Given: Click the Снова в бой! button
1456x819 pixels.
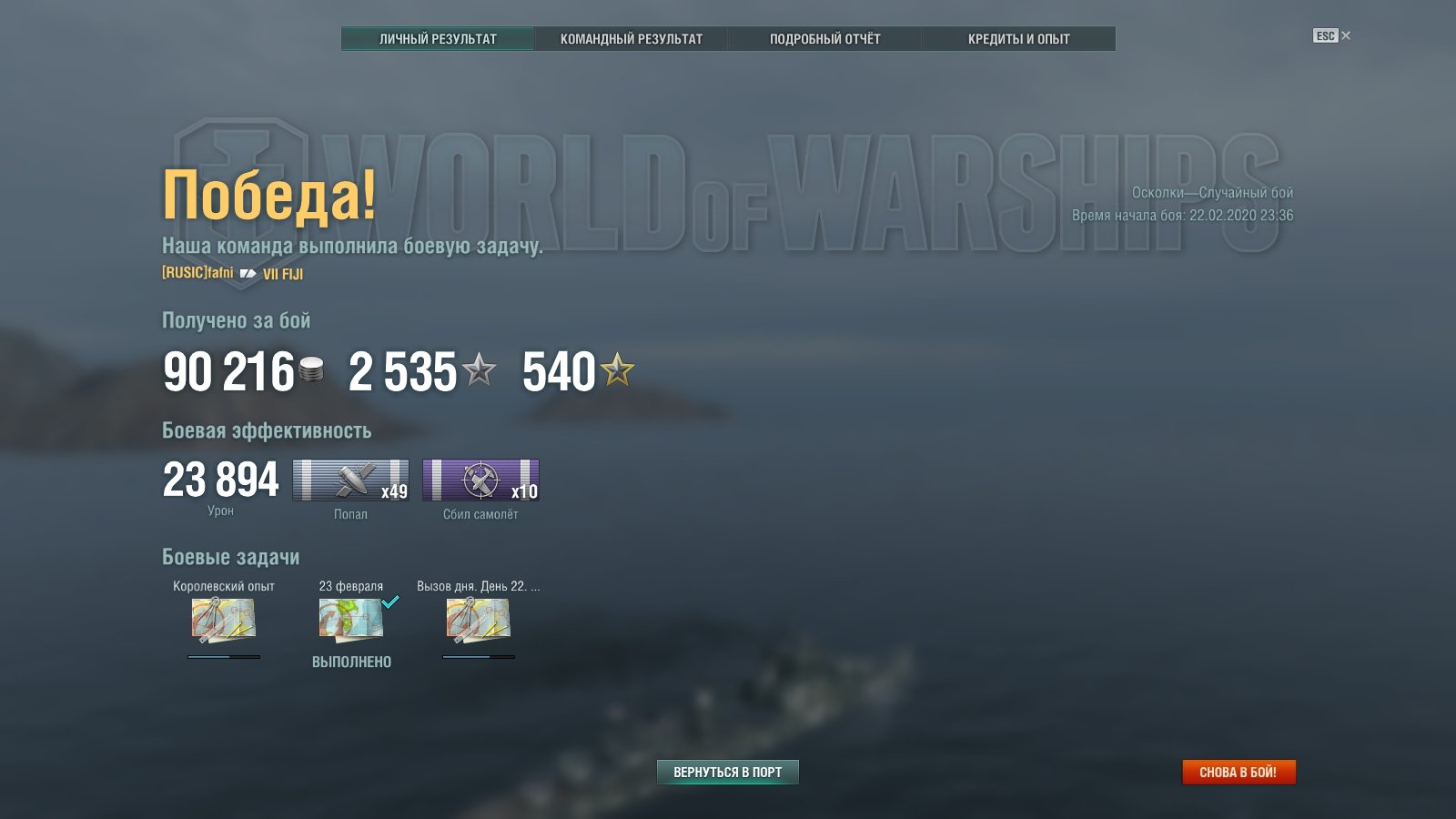Looking at the screenshot, I should tap(1239, 772).
